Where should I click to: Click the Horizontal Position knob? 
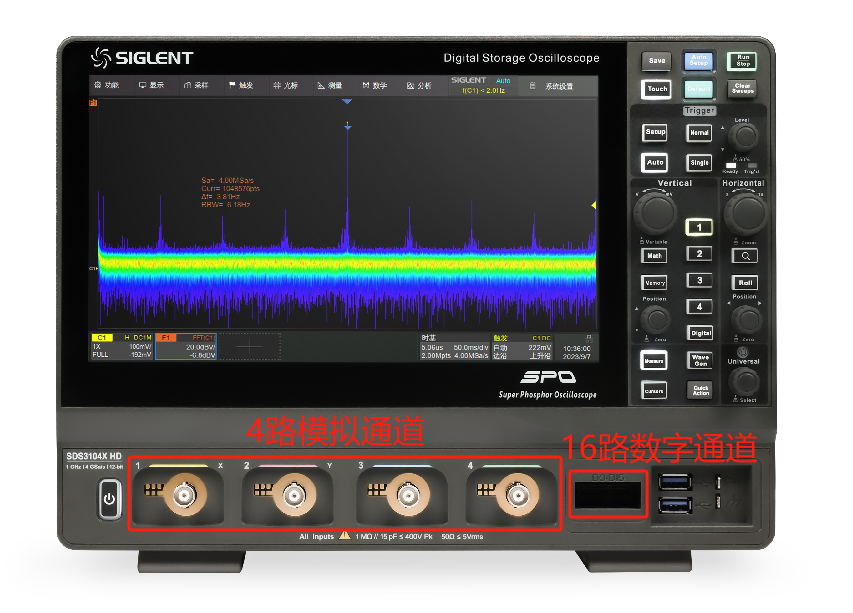click(x=746, y=319)
